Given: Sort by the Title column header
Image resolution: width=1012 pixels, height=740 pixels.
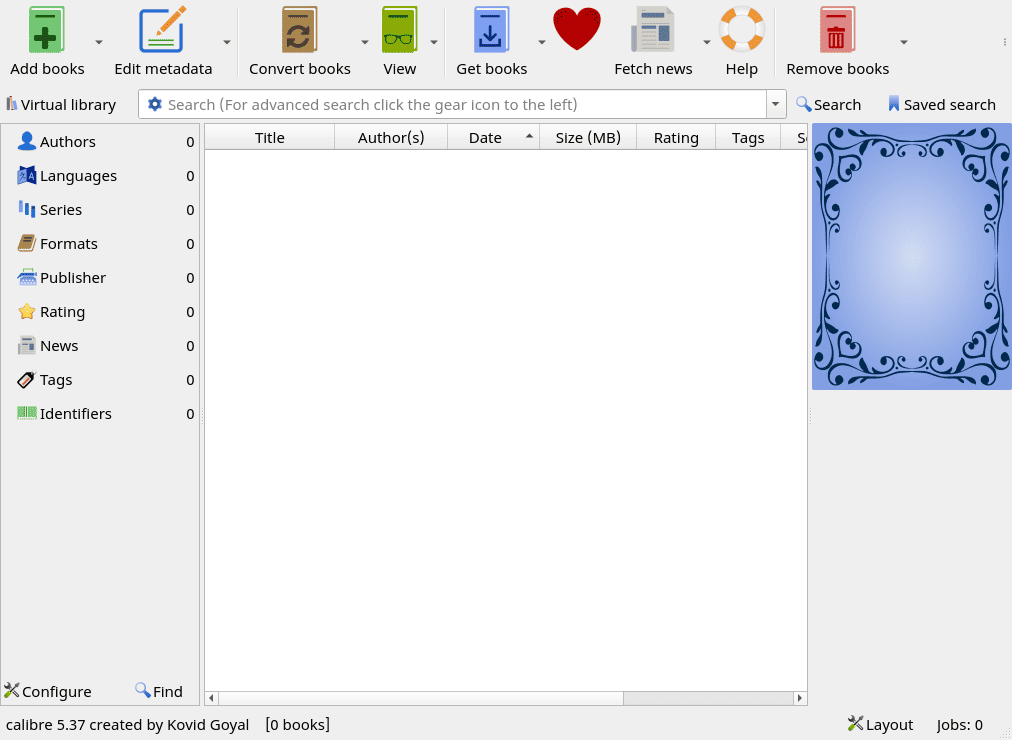Looking at the screenshot, I should tap(270, 137).
